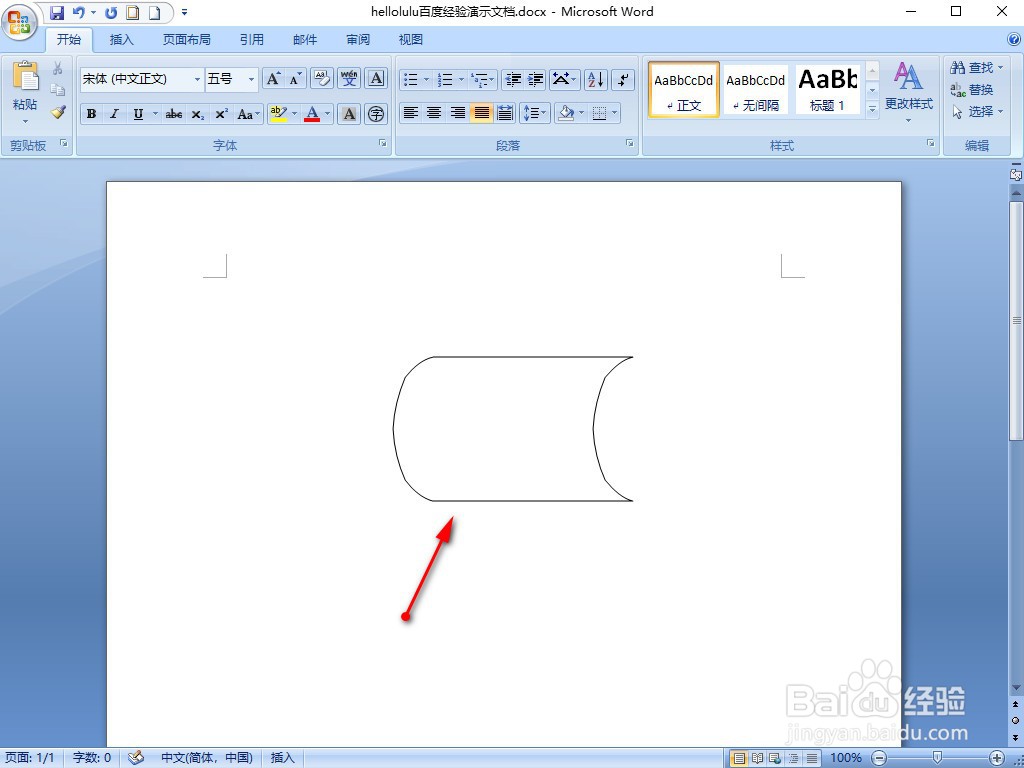
Task: Switch to 邮件 tab
Action: coord(305,40)
